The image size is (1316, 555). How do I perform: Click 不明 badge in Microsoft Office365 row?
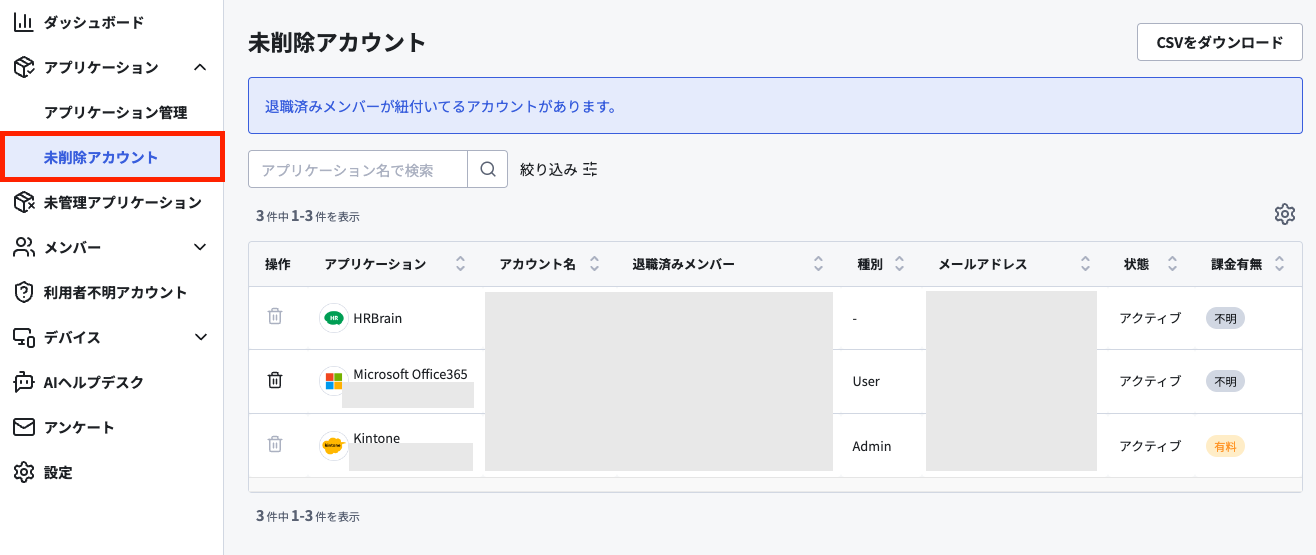click(x=1225, y=381)
